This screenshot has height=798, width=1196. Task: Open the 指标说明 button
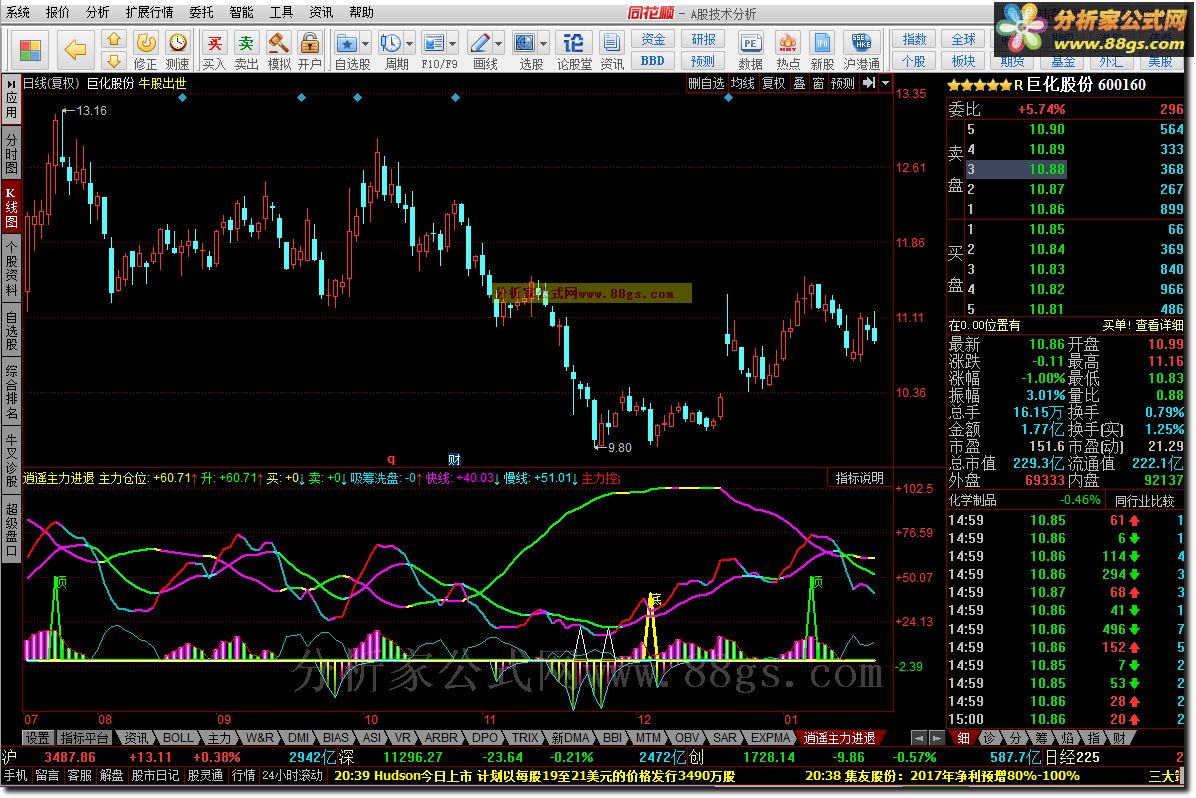pos(859,478)
